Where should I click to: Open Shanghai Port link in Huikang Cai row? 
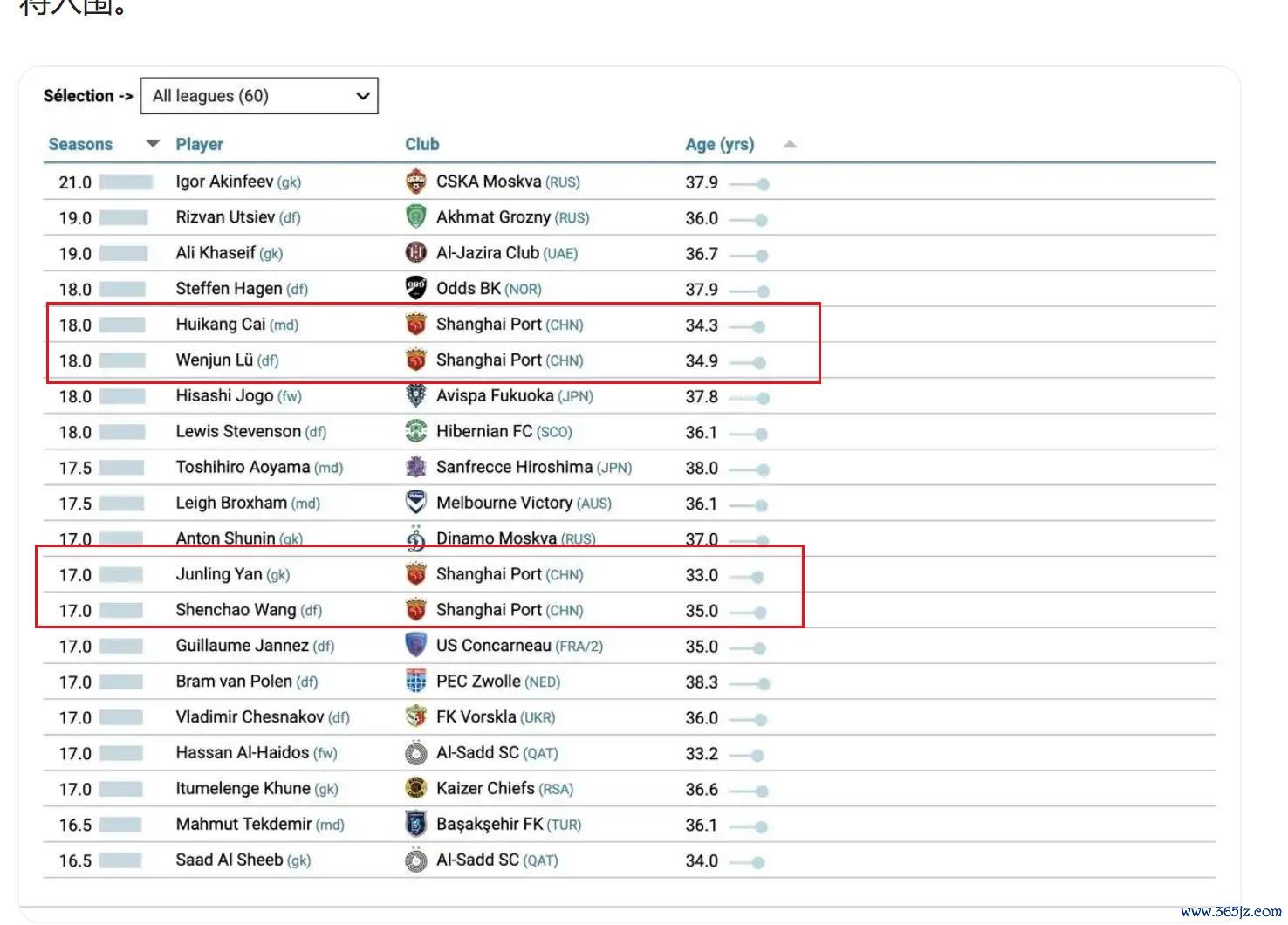489,325
